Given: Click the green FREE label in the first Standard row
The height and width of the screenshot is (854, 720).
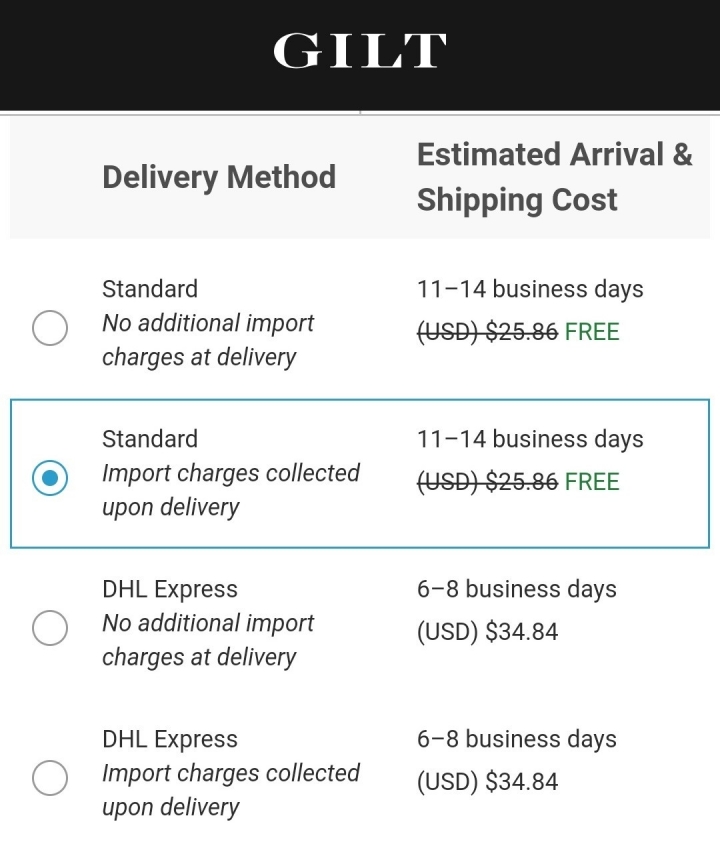Looking at the screenshot, I should pyautogui.click(x=592, y=332).
